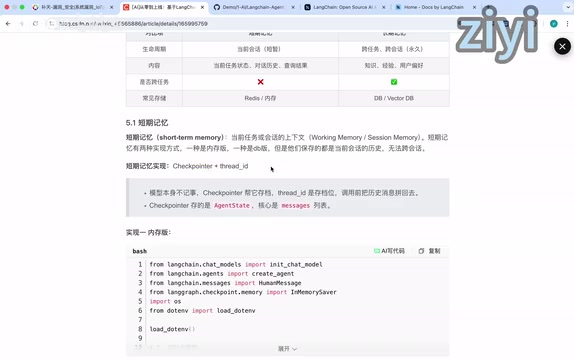Open the Chrome profile avatar

[x=554, y=23]
